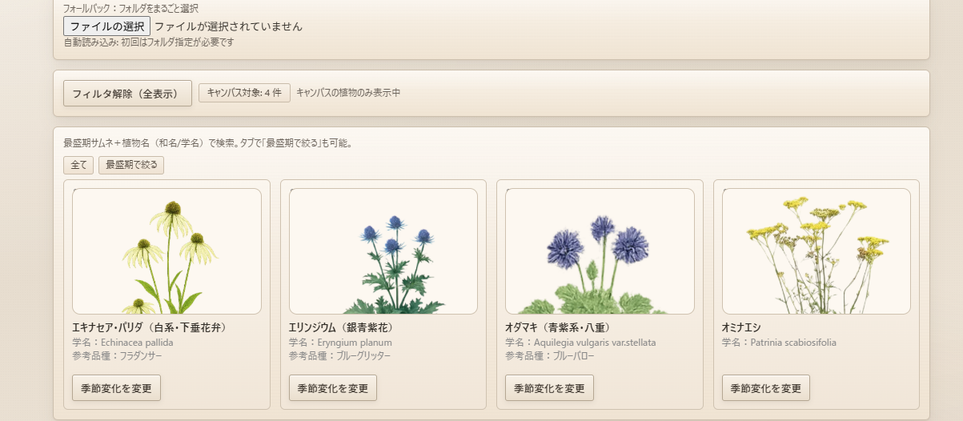
Task: Click the ファイルの選択 file chooser button
Action: 107,26
